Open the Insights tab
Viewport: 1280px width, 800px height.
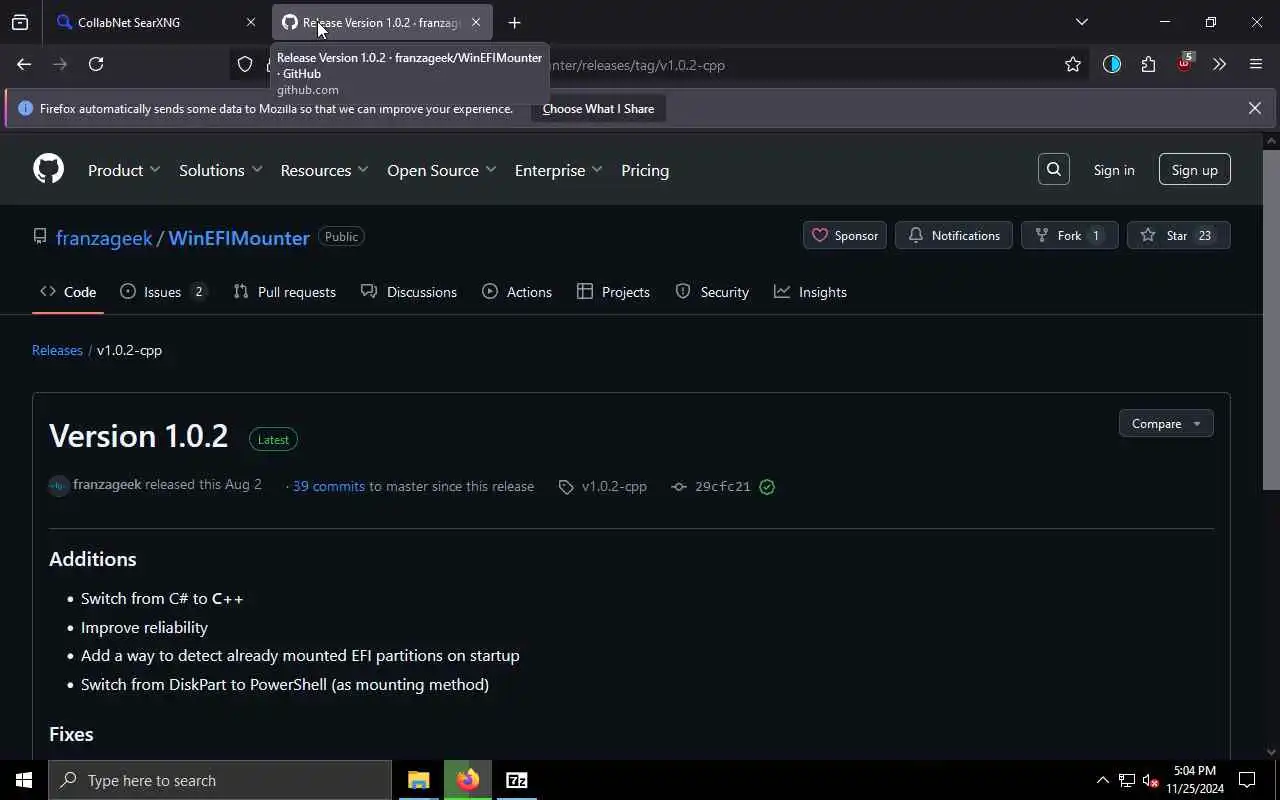811,292
